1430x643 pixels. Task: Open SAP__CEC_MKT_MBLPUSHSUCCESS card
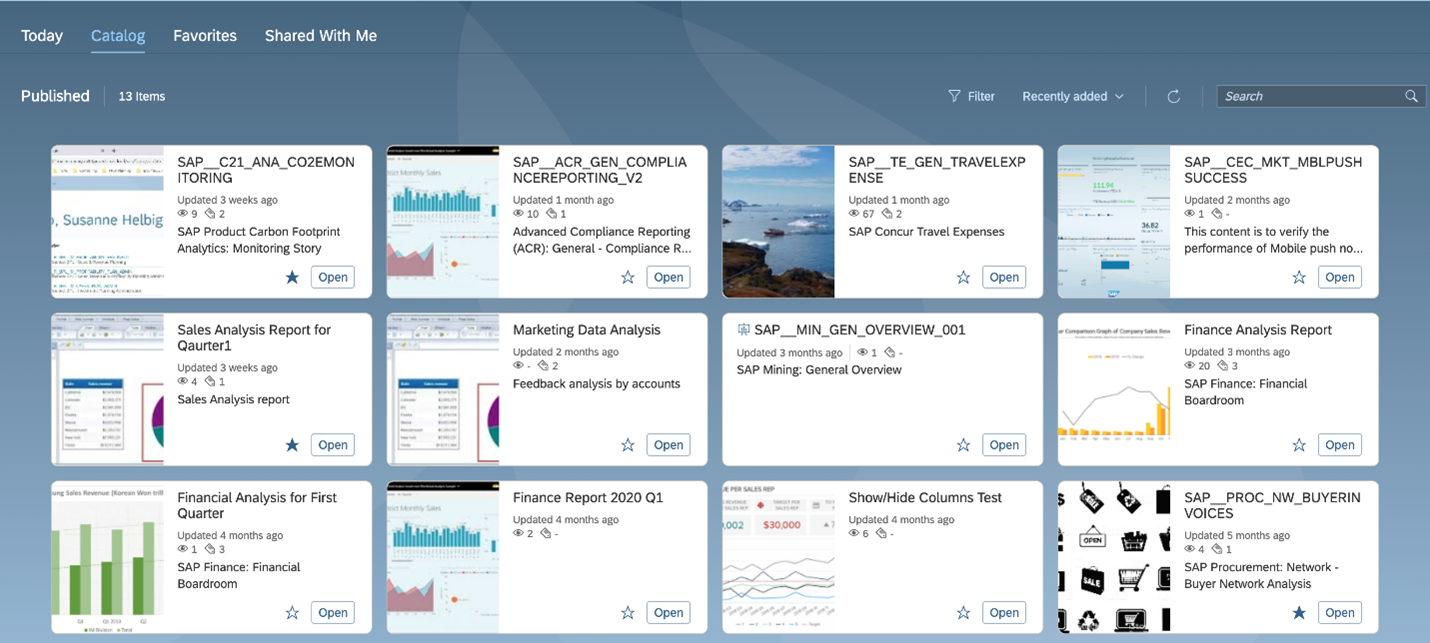pyautogui.click(x=1340, y=277)
